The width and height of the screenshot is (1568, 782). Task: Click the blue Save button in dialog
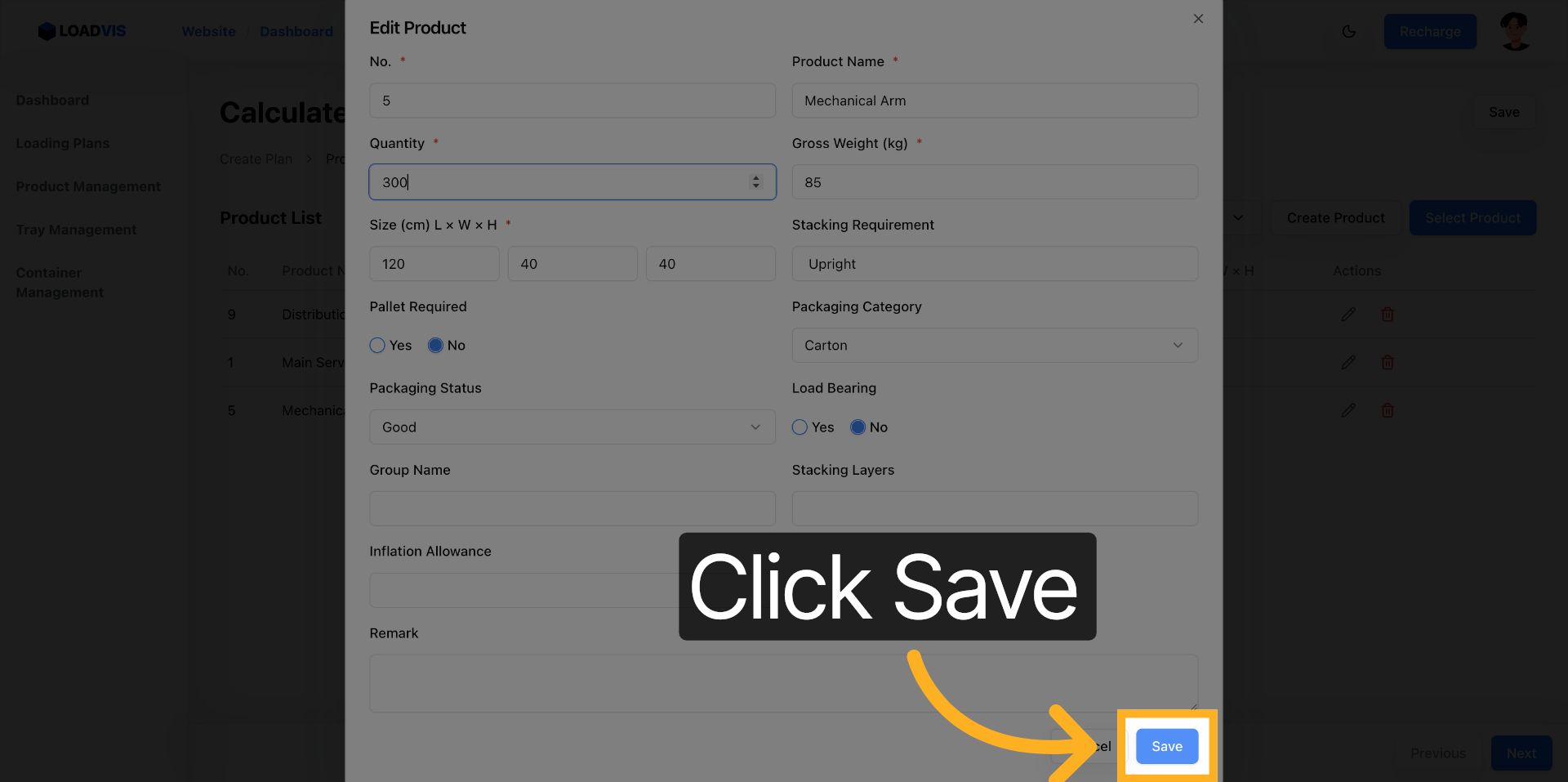[x=1167, y=746]
